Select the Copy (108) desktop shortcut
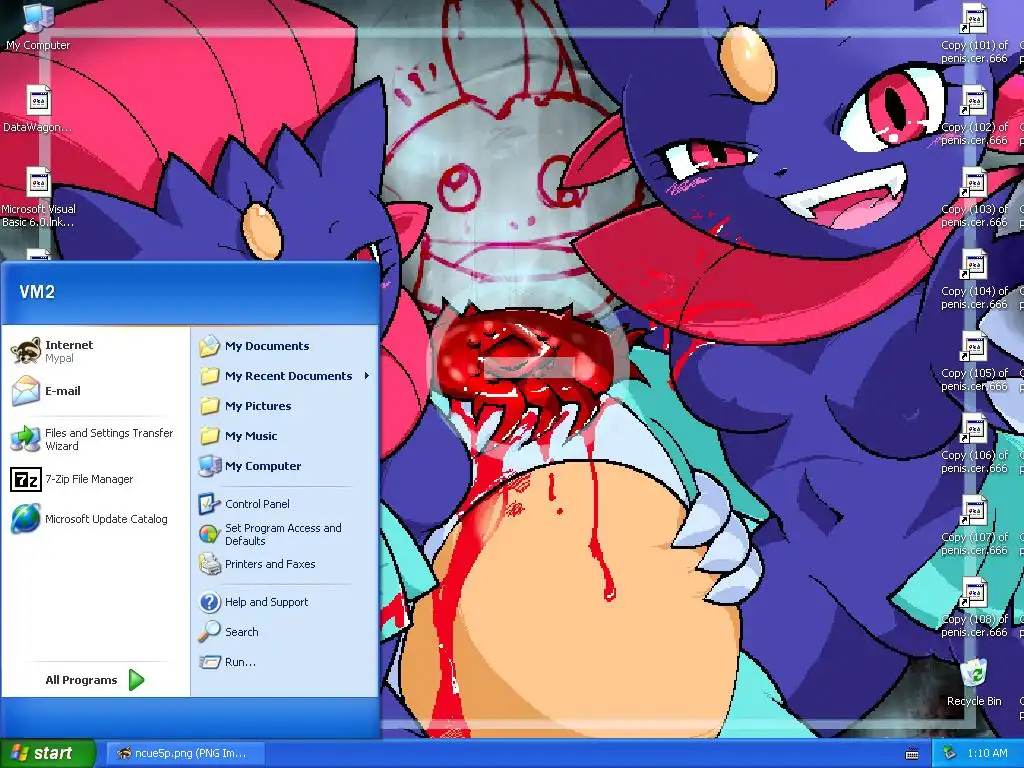This screenshot has height=768, width=1024. pos(974,608)
